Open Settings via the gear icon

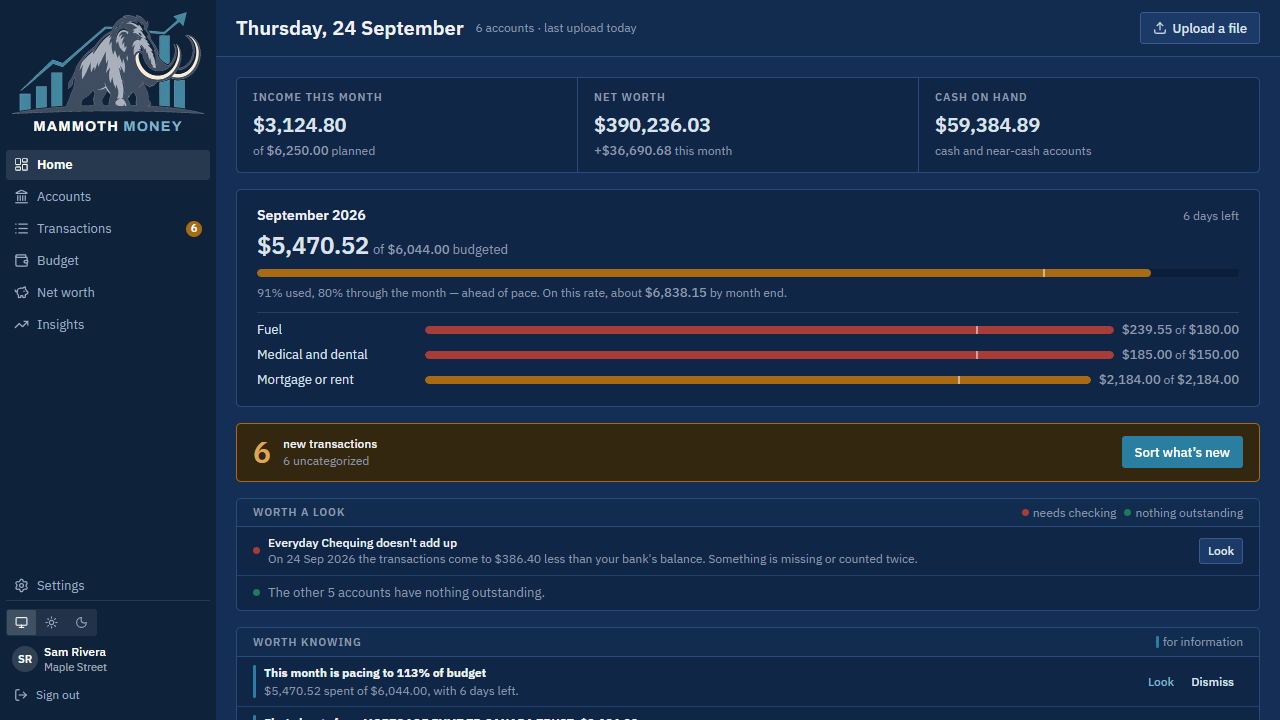[x=21, y=586]
